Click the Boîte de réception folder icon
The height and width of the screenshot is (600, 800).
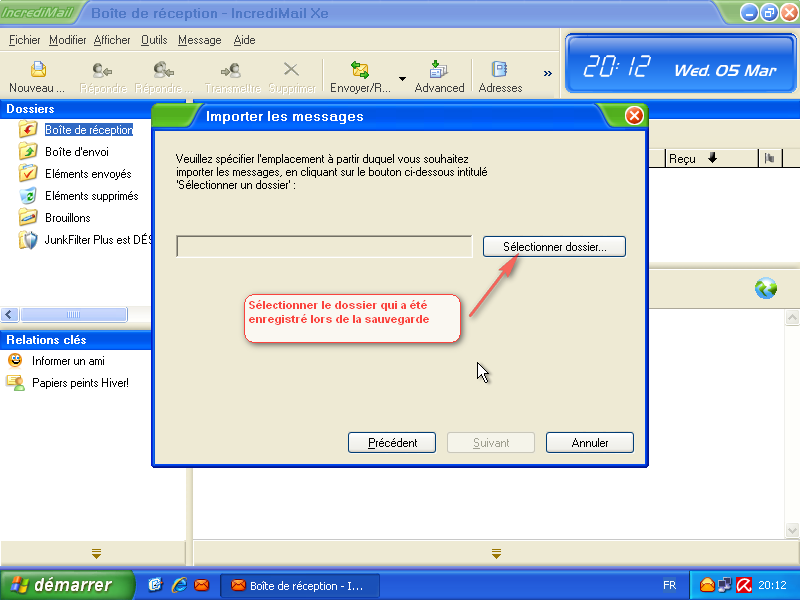click(28, 129)
